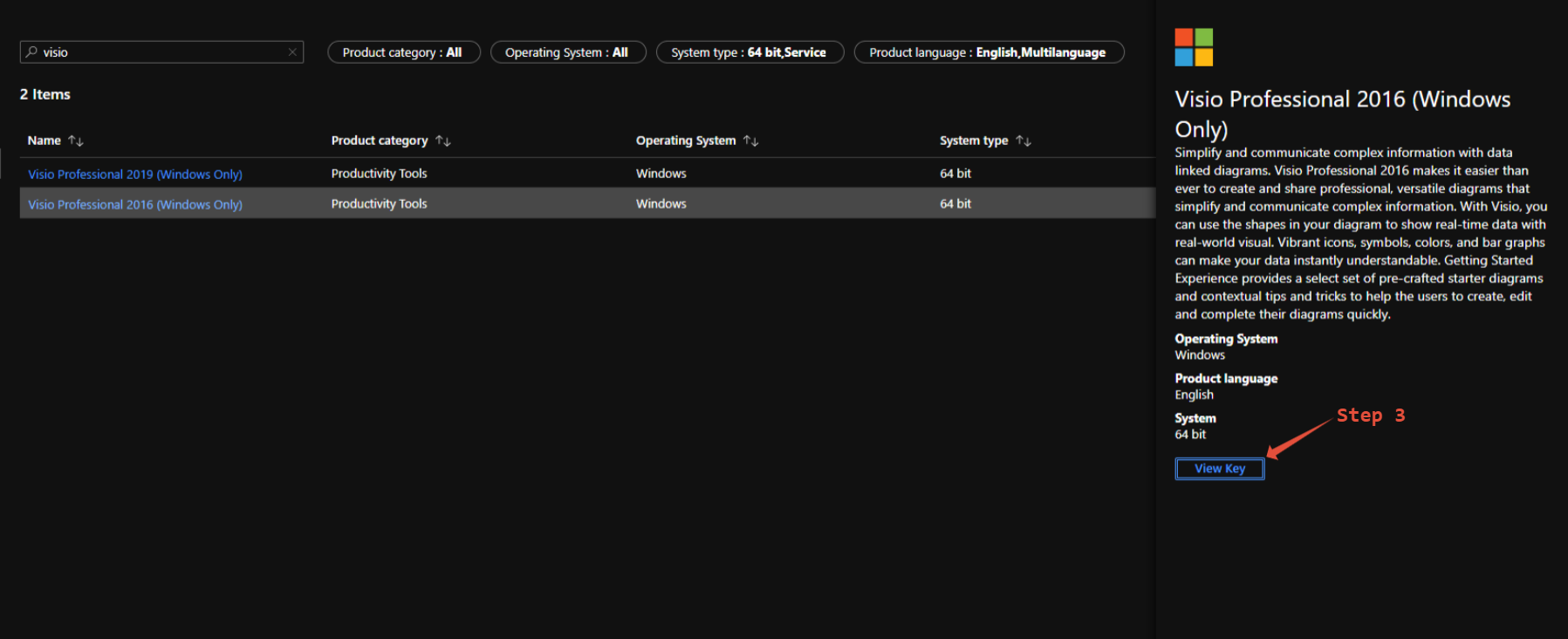Viewport: 1568px width, 639px height.
Task: Open Visio Professional 2019 (Windows Only) link
Action: [x=135, y=175]
